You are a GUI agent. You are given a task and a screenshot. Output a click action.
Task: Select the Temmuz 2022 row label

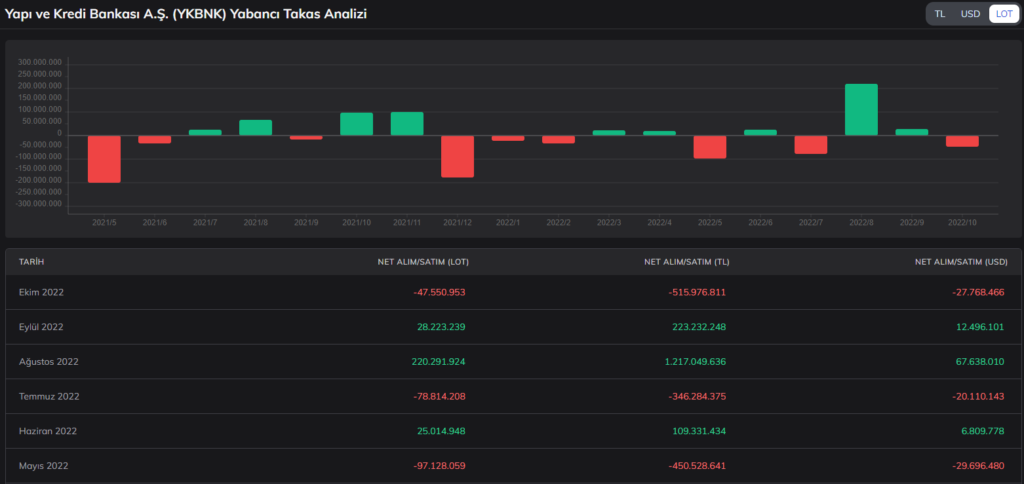pyautogui.click(x=48, y=396)
